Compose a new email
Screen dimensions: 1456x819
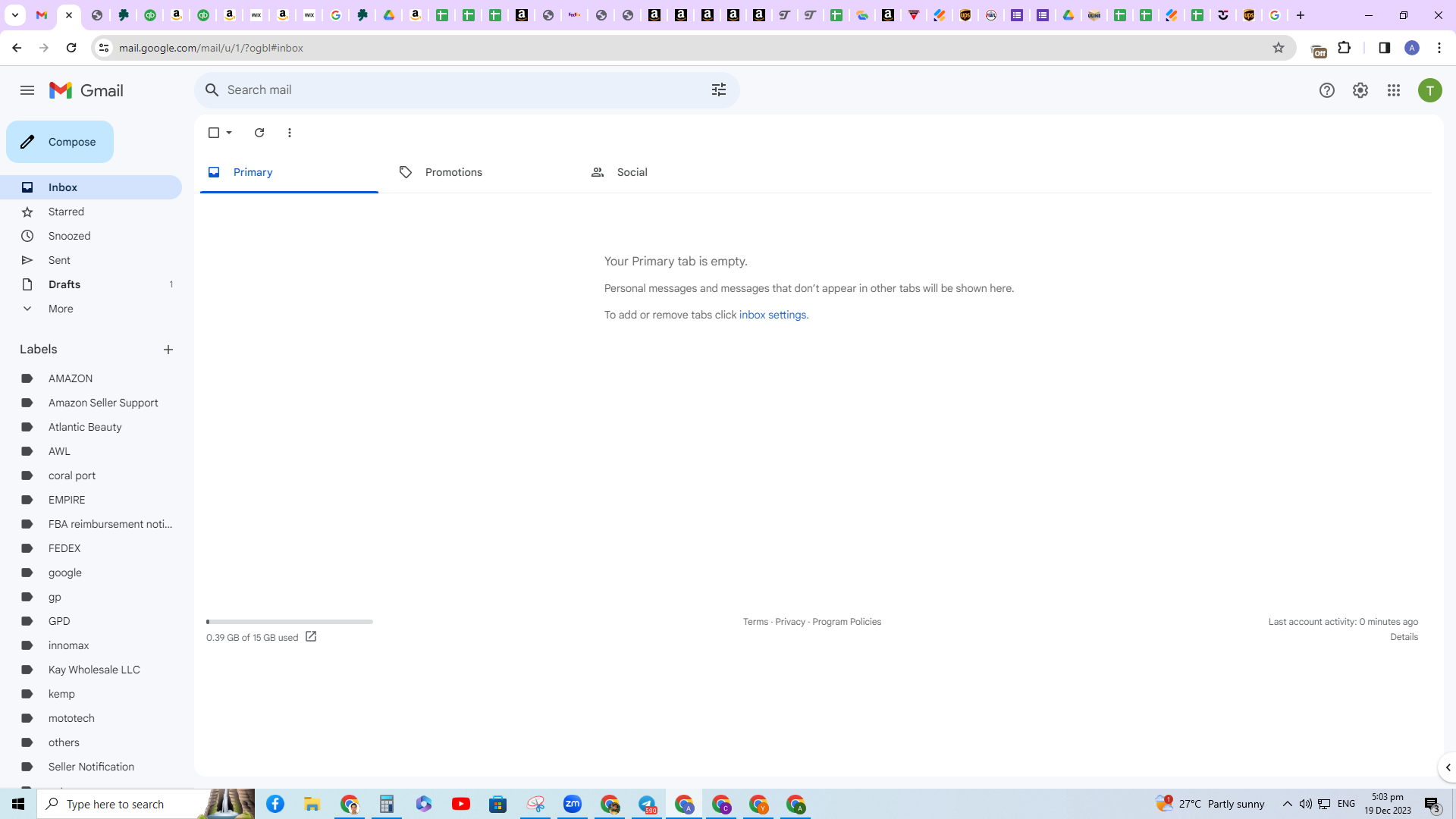coord(60,142)
